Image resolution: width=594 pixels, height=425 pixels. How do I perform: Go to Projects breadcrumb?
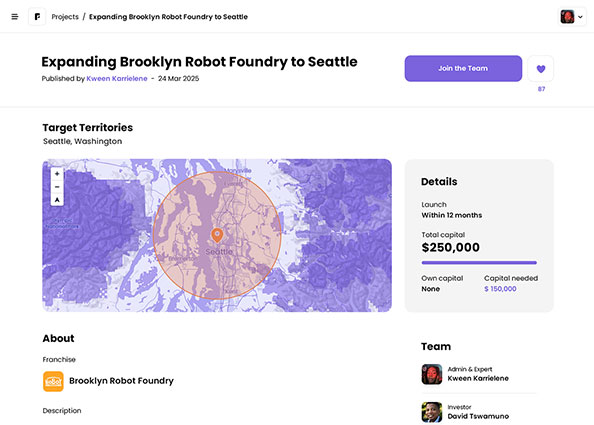click(x=65, y=17)
